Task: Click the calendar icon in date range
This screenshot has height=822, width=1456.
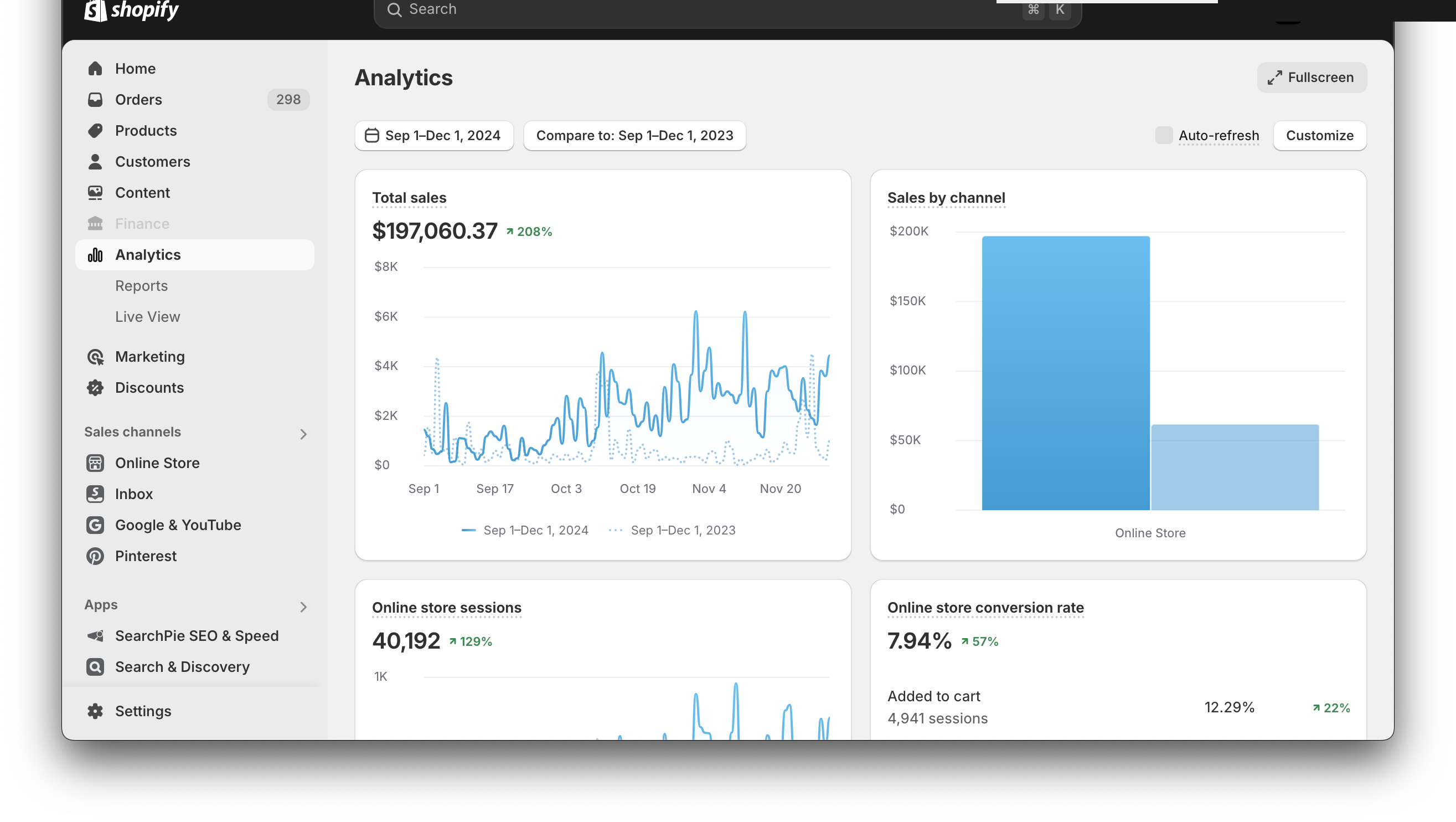Action: (371, 136)
